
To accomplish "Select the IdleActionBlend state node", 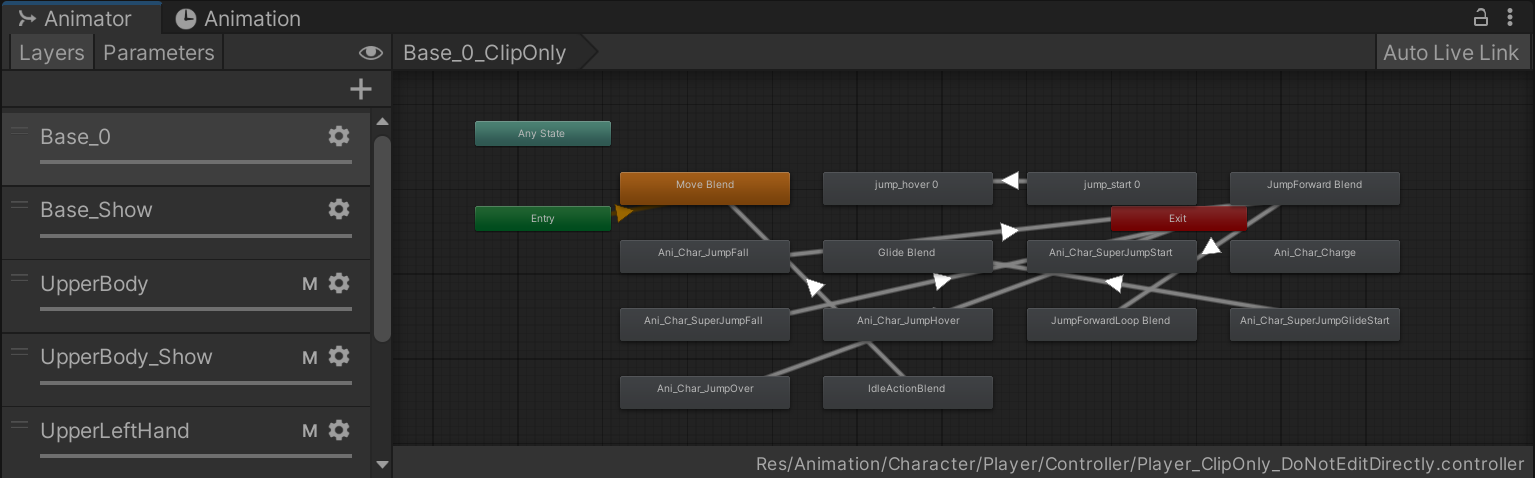I will (908, 392).
